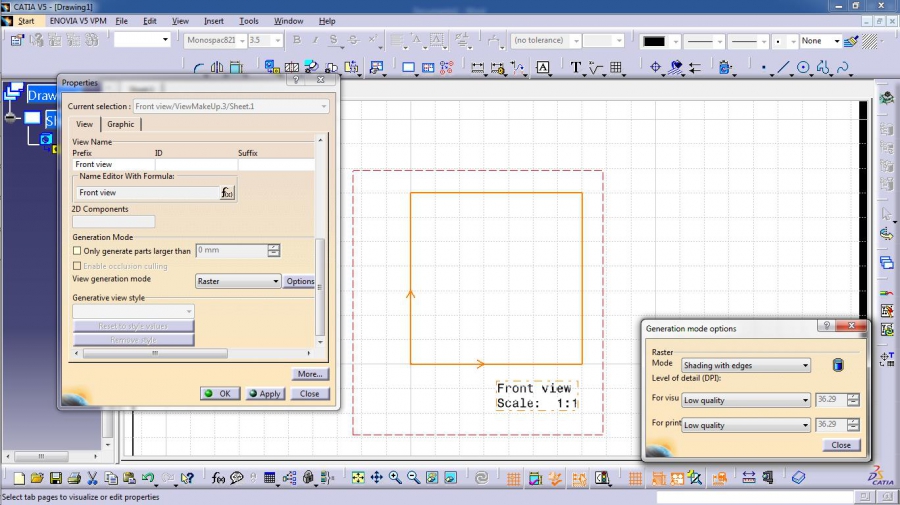Click the For visu DPI value stepper
This screenshot has height=505, width=900.
[x=853, y=400]
